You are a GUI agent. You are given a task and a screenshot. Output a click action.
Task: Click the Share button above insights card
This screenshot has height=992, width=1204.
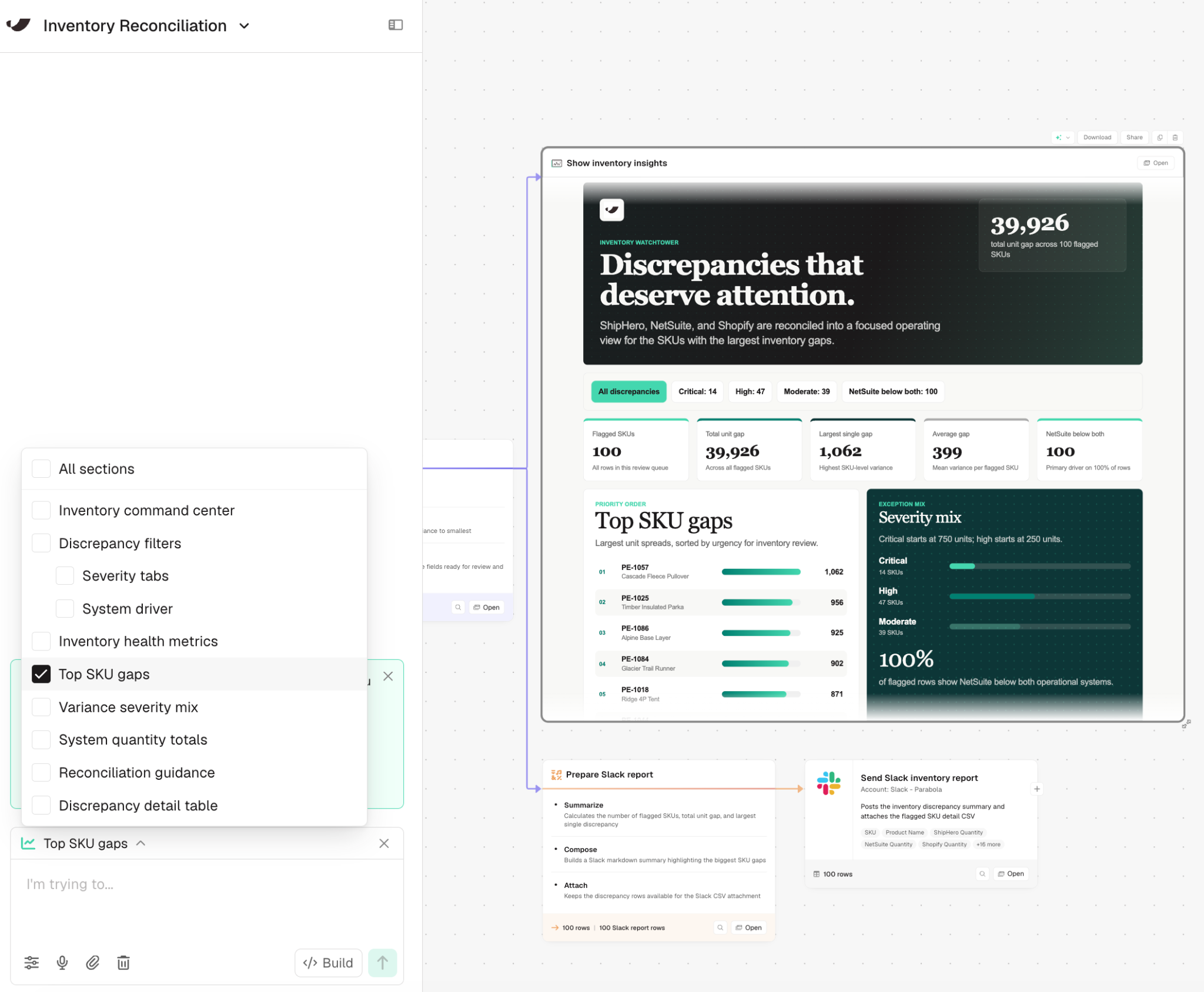(1134, 138)
